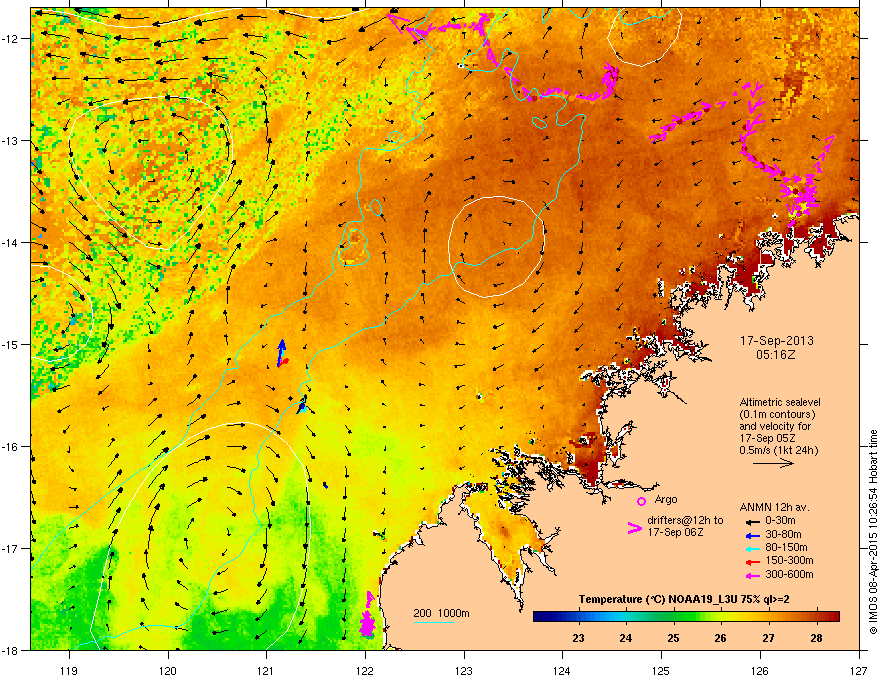880x680 pixels.
Task: Click the '0-30m' depth label
Action: (780, 521)
